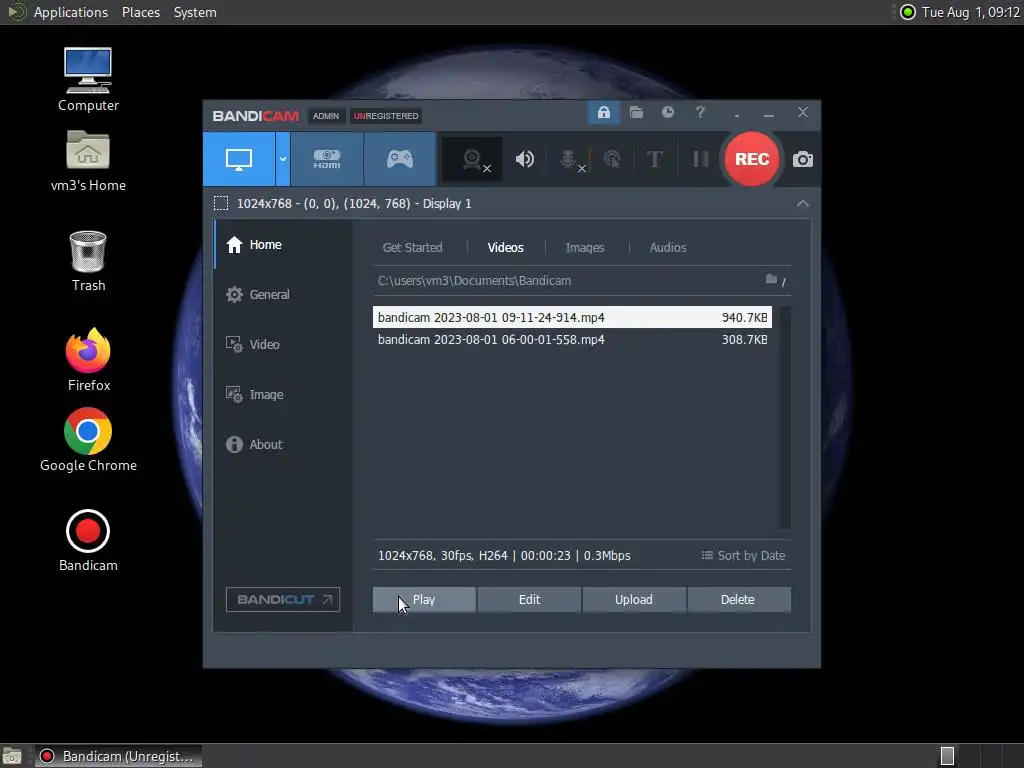Click the green status indicator in top panel
The height and width of the screenshot is (768, 1024).
click(908, 12)
